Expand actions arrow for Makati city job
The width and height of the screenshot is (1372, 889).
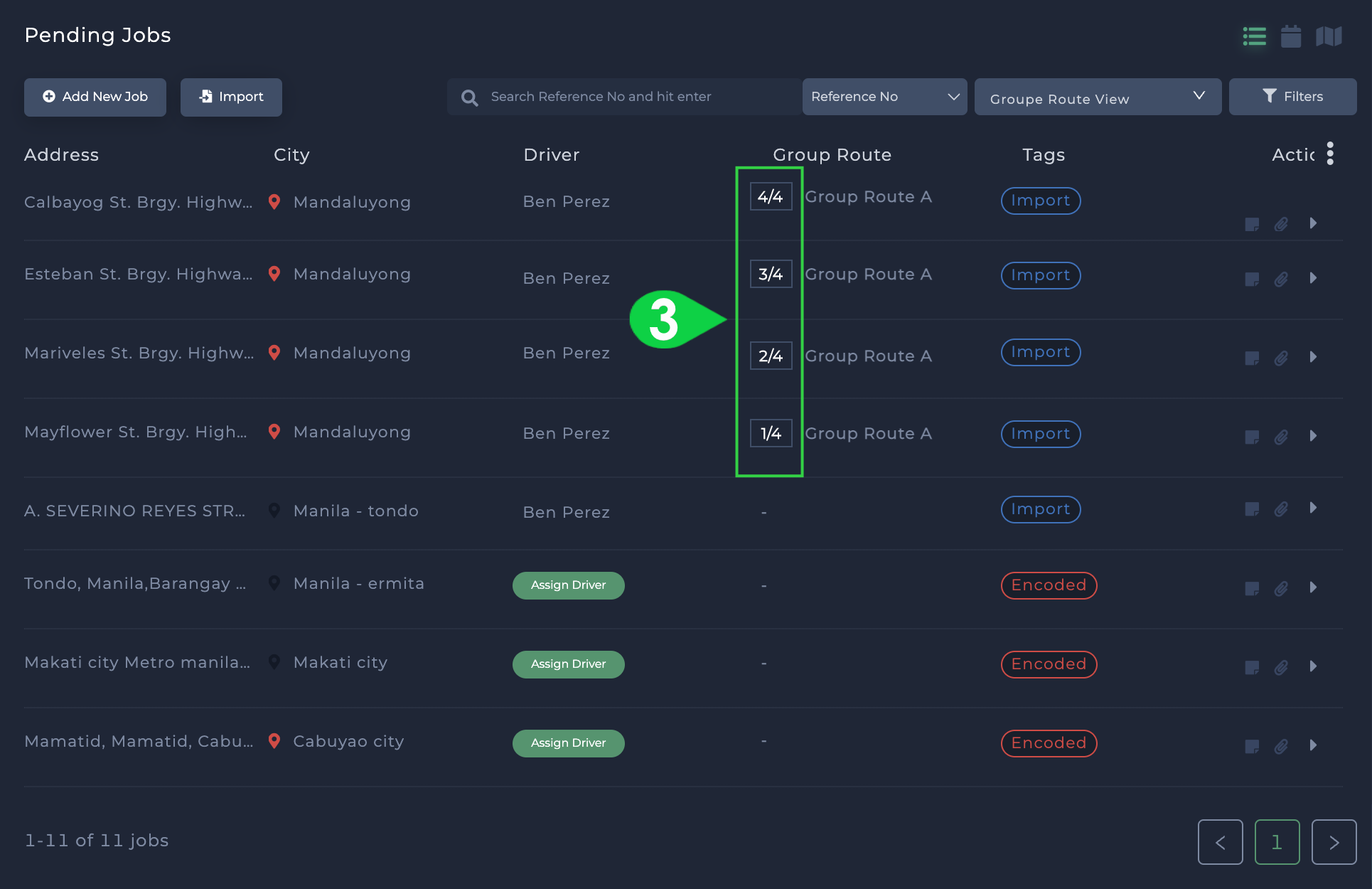click(x=1313, y=666)
